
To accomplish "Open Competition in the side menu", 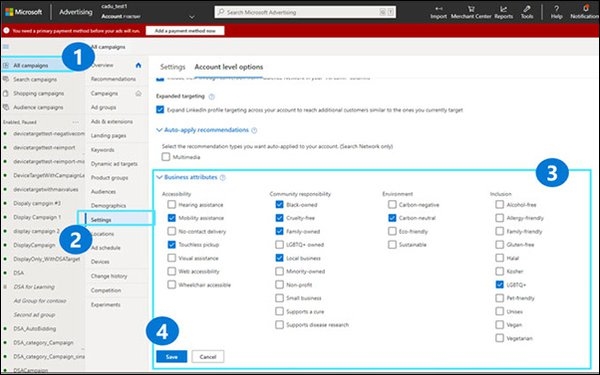I will [106, 290].
